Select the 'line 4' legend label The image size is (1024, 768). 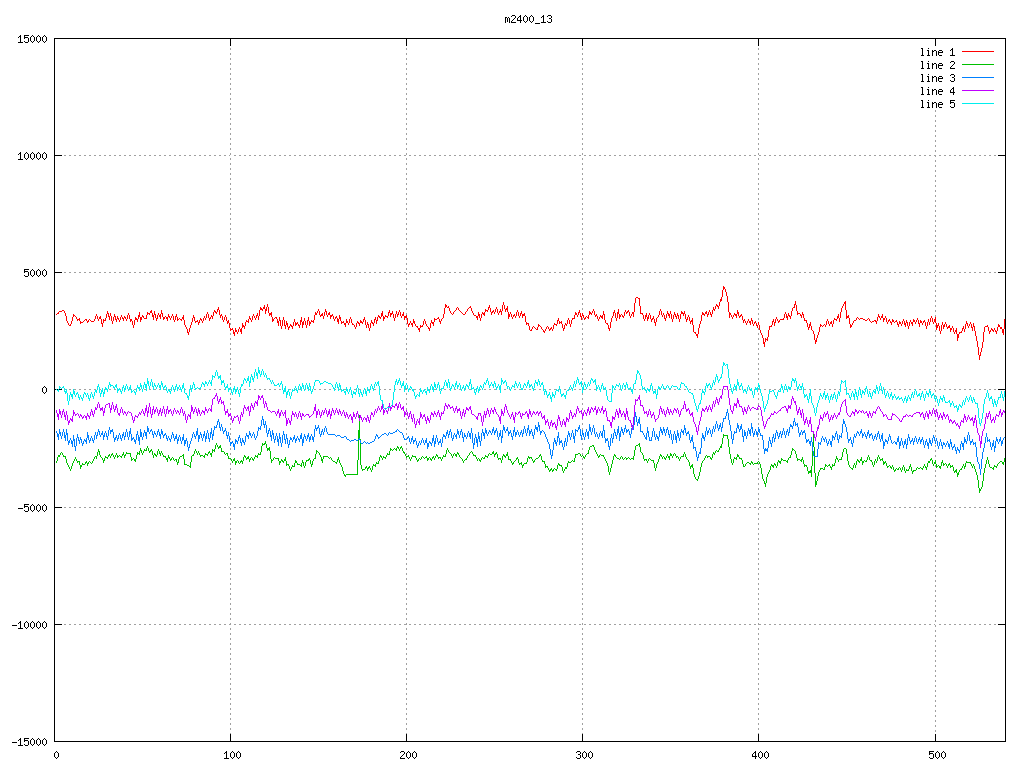click(x=937, y=91)
